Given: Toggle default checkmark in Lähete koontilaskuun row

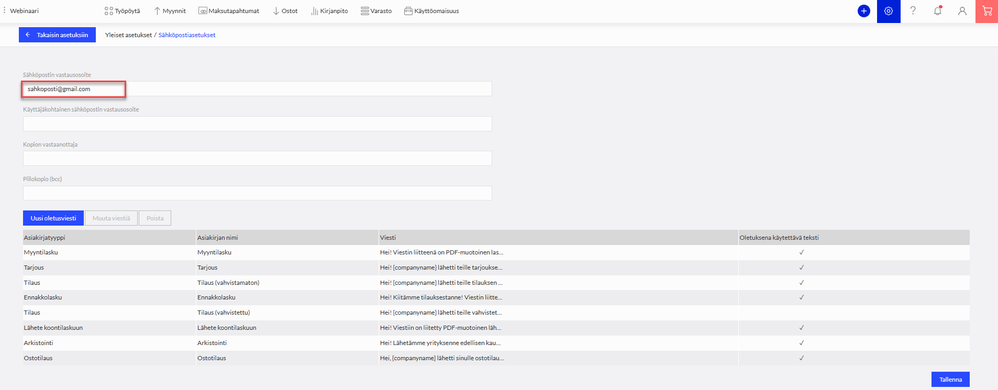Looking at the screenshot, I should [802, 328].
